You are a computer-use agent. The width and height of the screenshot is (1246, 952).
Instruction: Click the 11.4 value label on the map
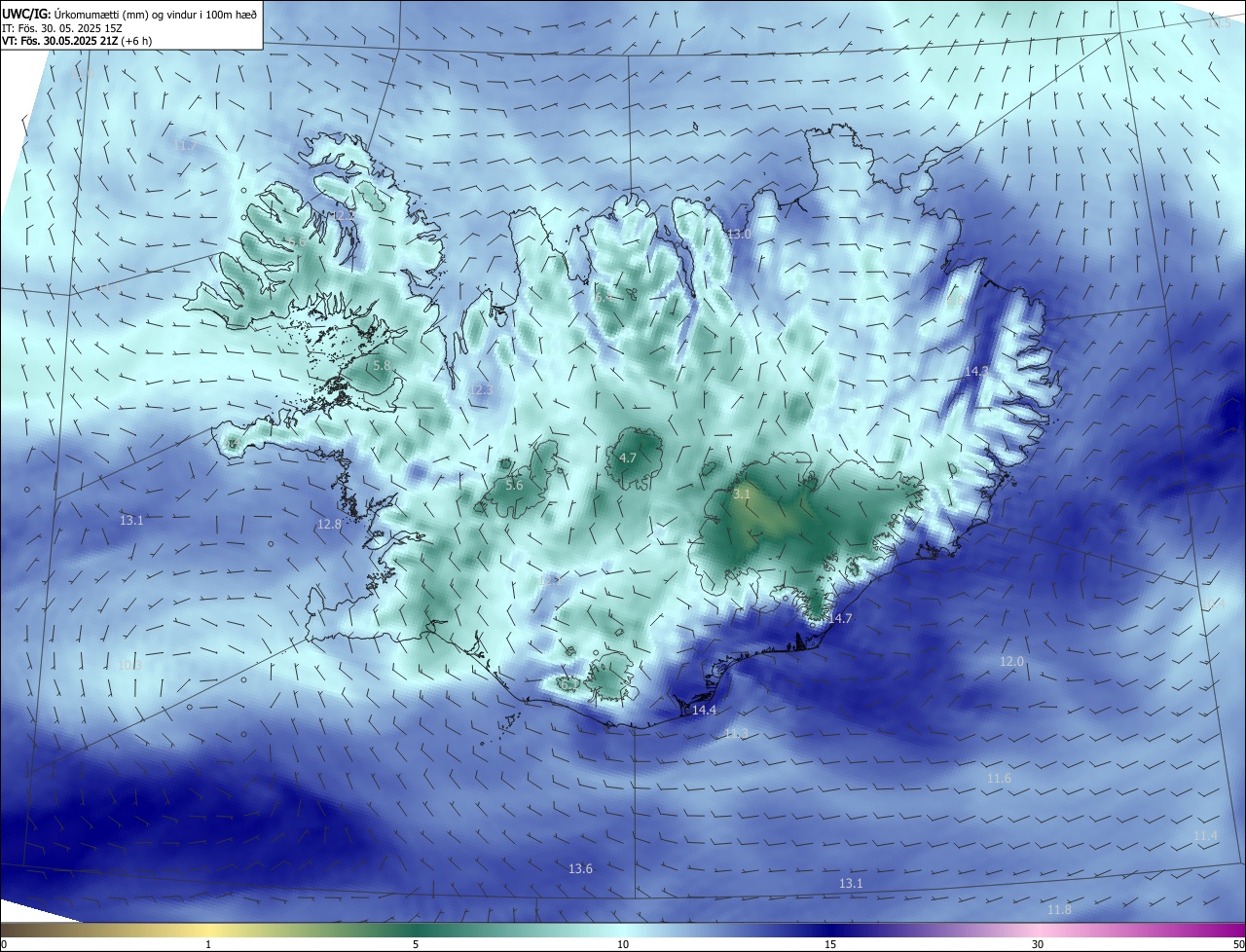(x=1205, y=835)
